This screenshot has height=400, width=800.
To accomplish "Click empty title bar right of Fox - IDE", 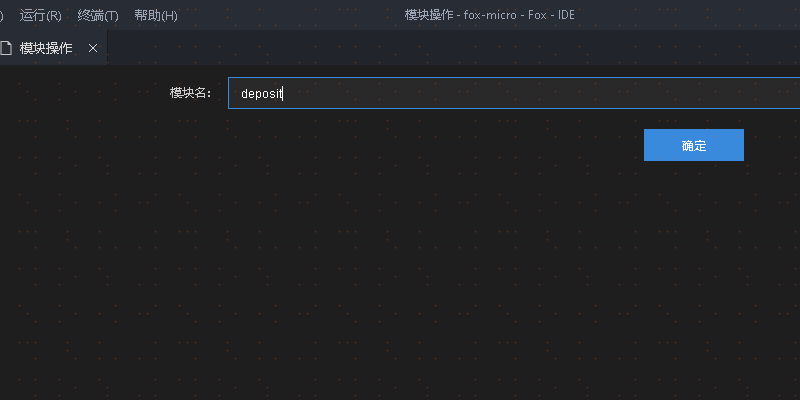I will point(689,15).
